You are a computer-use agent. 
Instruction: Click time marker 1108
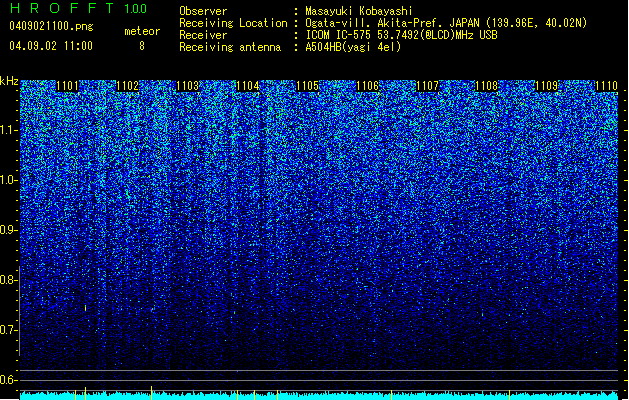487,86
